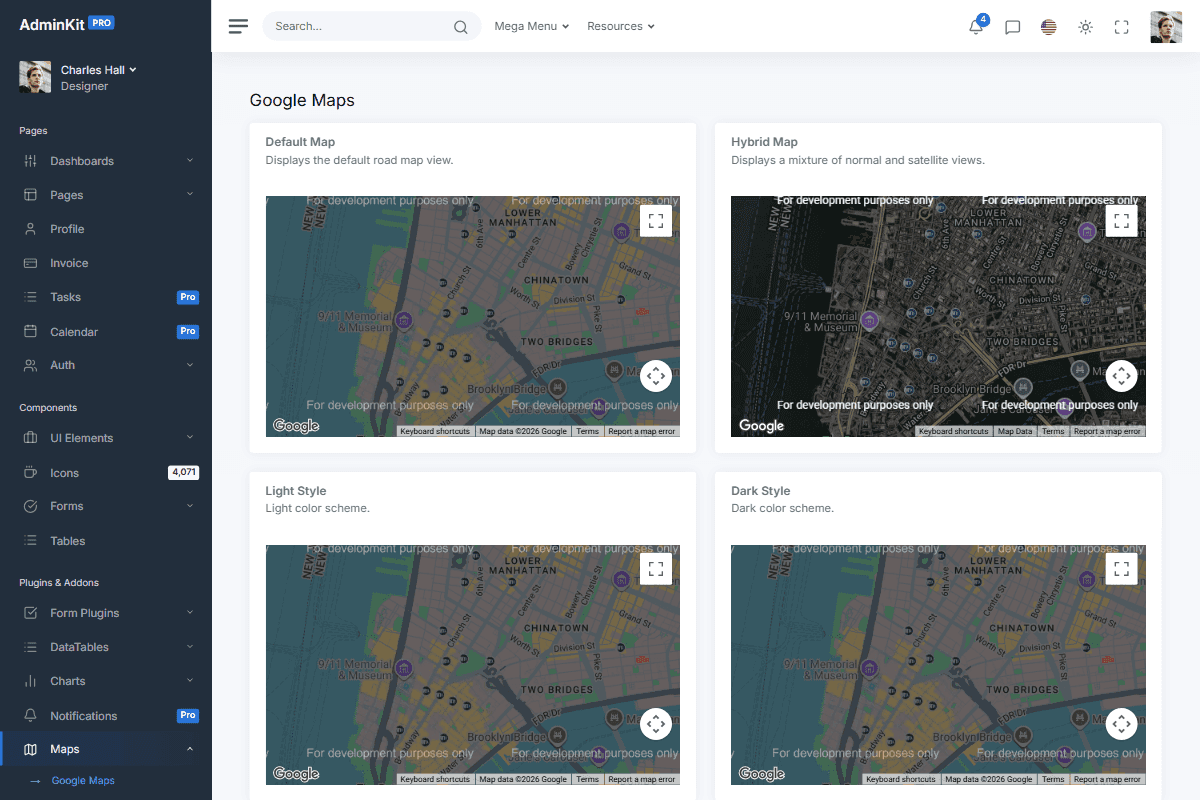Open camera controls on Light Style map
1200x800 pixels.
pos(656,724)
